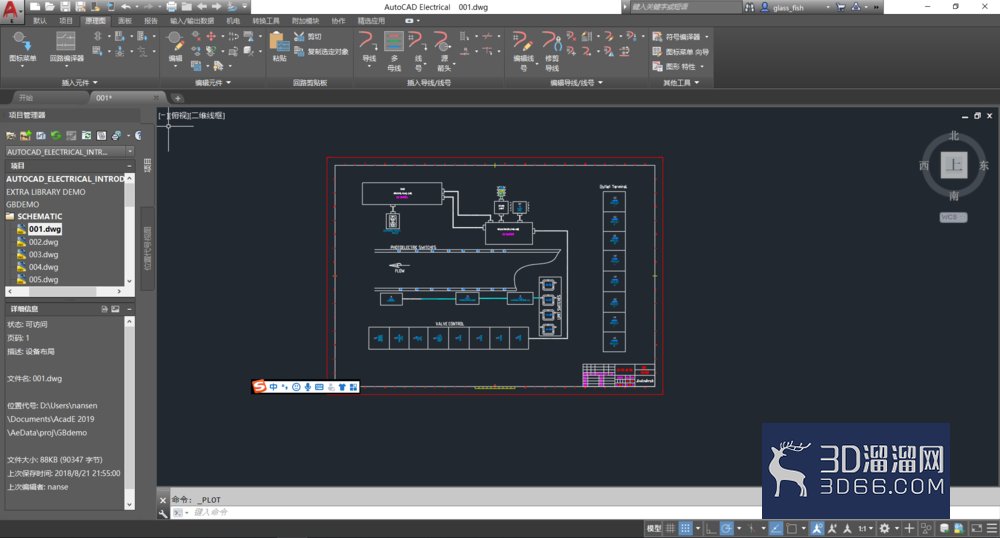Open the 项目 ribbon tab
This screenshot has width=1000, height=538.
pos(66,20)
